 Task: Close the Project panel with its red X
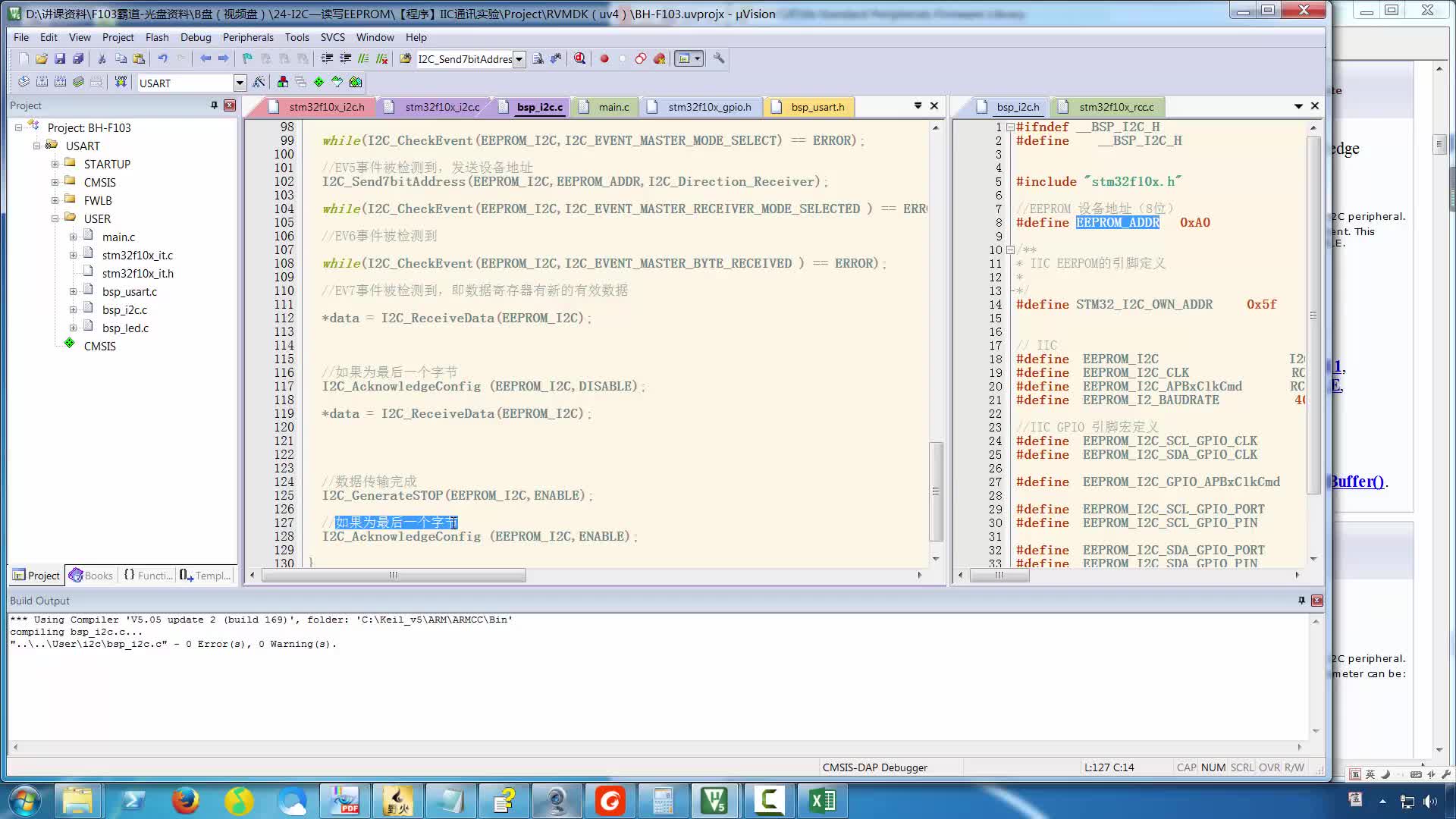(230, 105)
